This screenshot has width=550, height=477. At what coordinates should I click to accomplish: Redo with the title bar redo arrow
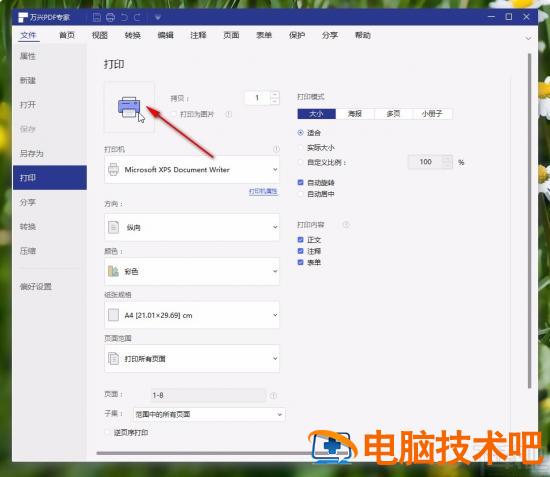tap(137, 17)
